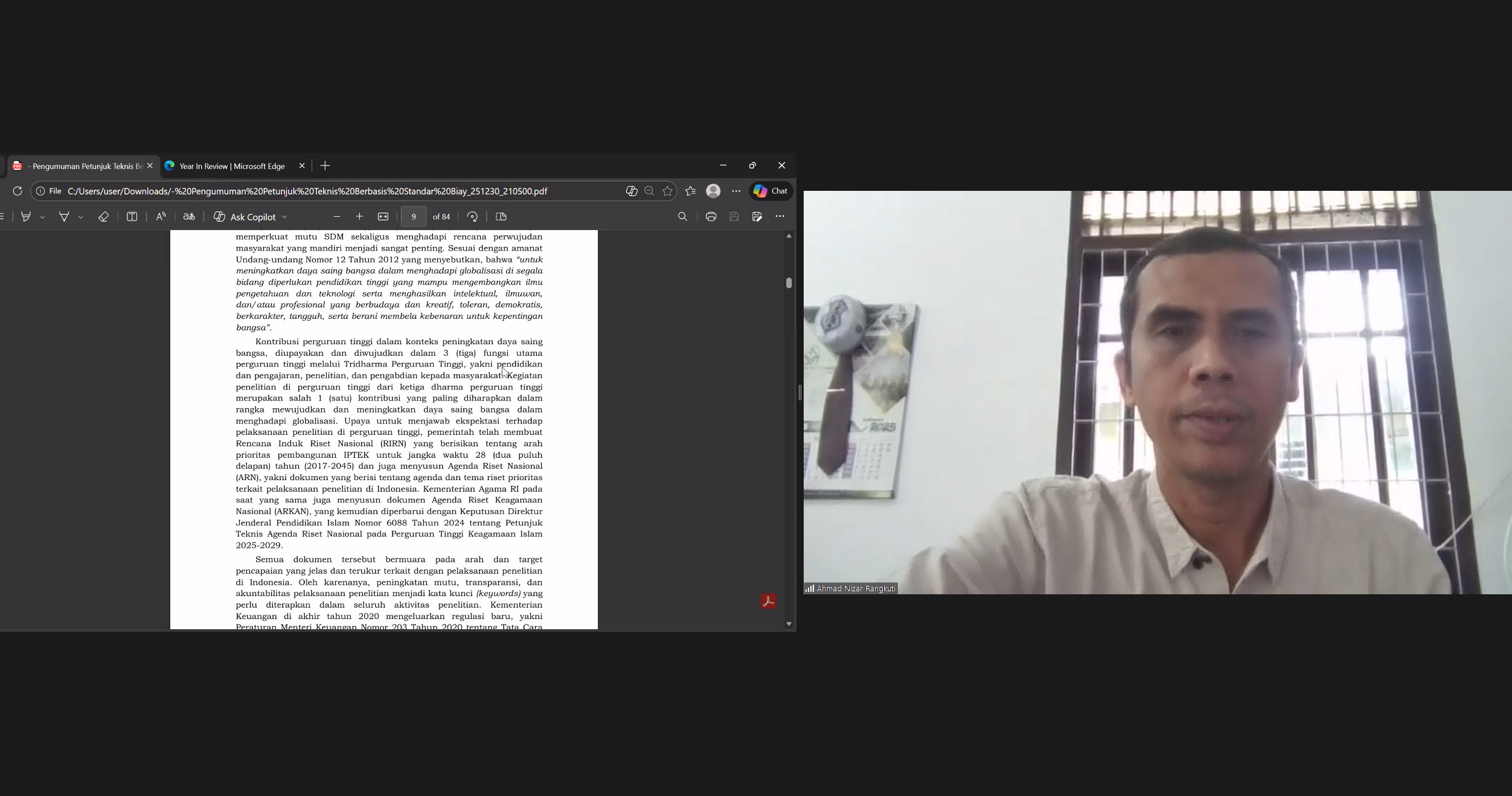Open a new browser tab

325,166
